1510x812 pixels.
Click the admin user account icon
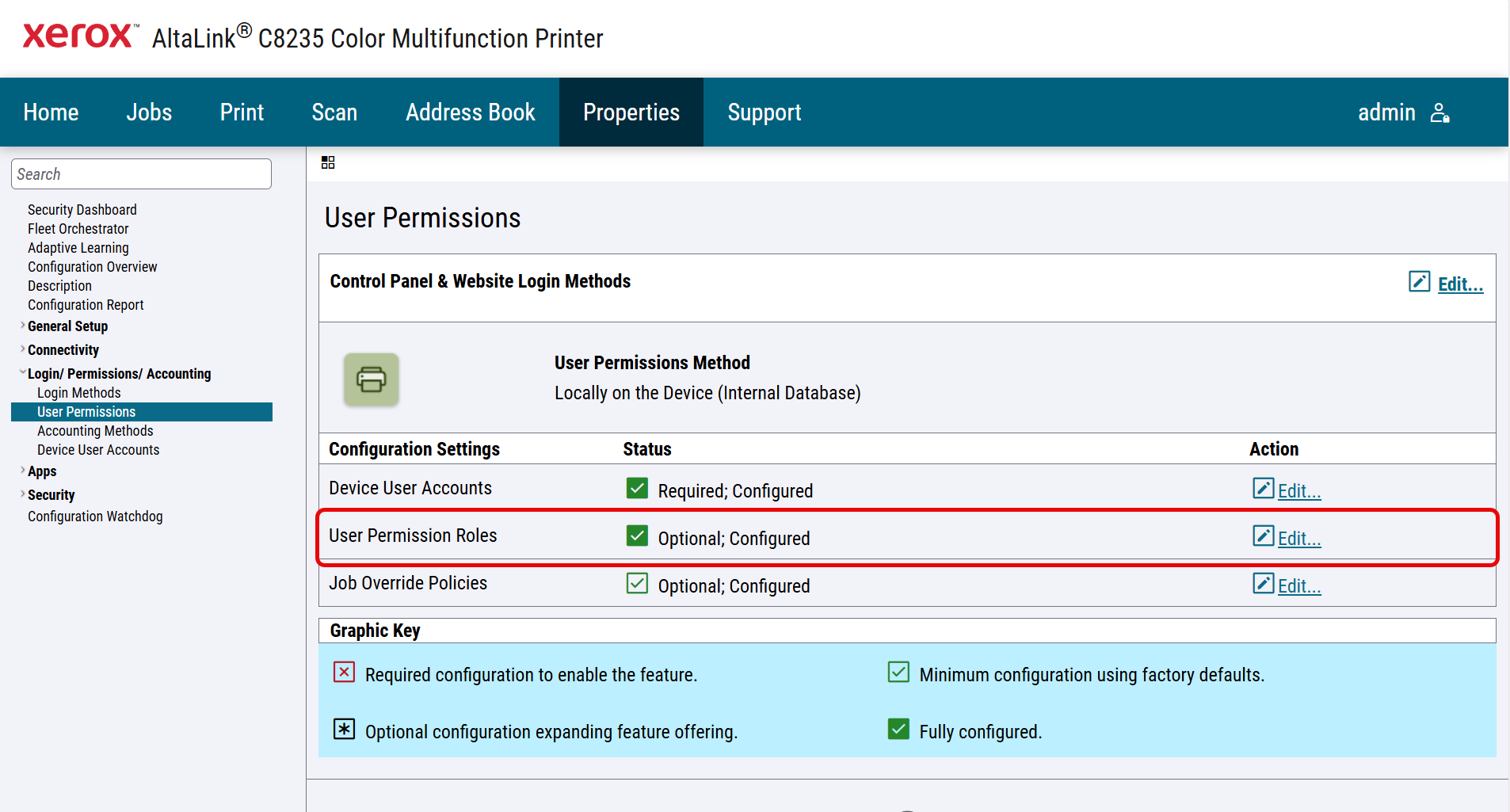click(x=1439, y=113)
